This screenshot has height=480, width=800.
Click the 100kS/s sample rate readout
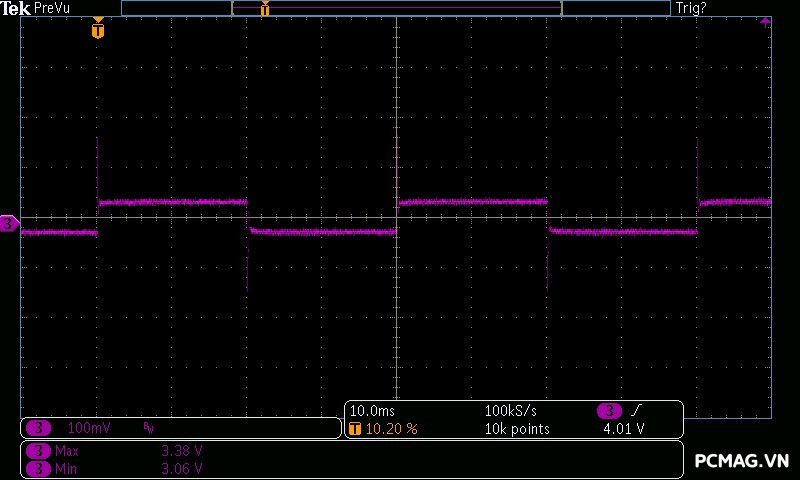point(511,411)
